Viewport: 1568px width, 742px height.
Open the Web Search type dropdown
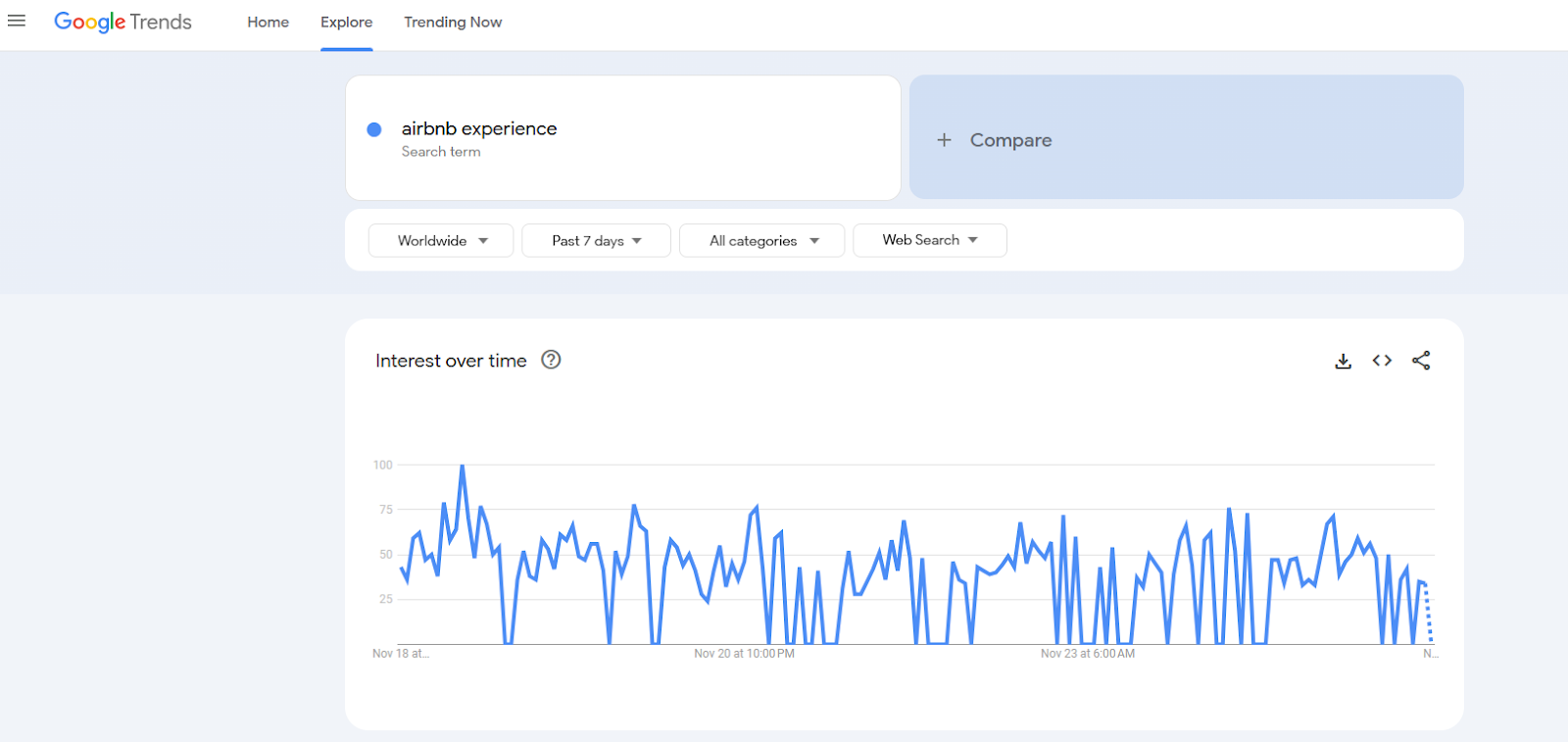pyautogui.click(x=930, y=240)
